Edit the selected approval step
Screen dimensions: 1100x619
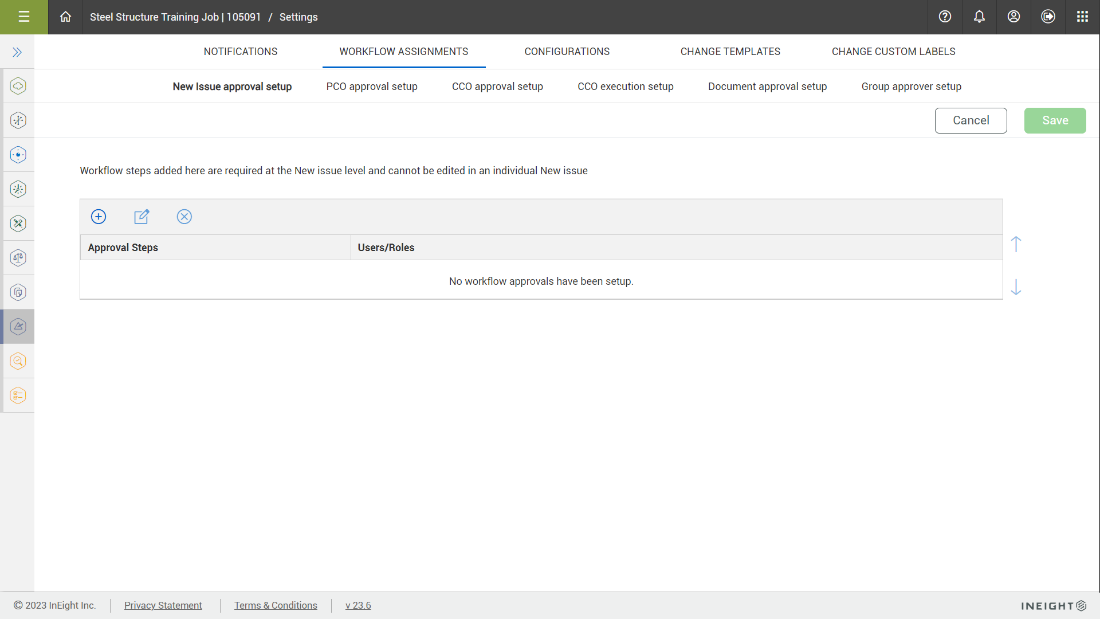[141, 216]
